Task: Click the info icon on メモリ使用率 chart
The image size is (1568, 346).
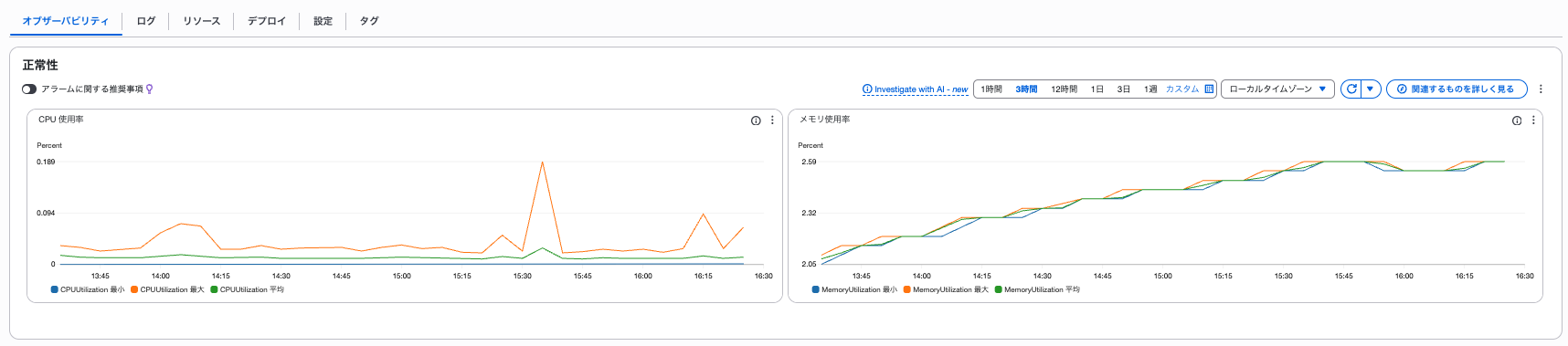Action: 1517,121
